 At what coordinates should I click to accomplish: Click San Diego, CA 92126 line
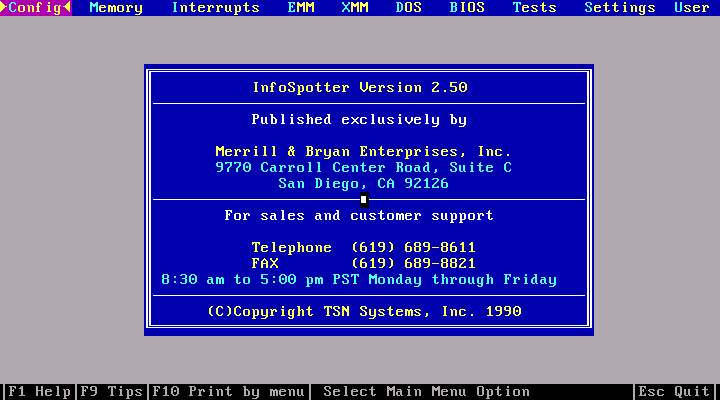(363, 184)
